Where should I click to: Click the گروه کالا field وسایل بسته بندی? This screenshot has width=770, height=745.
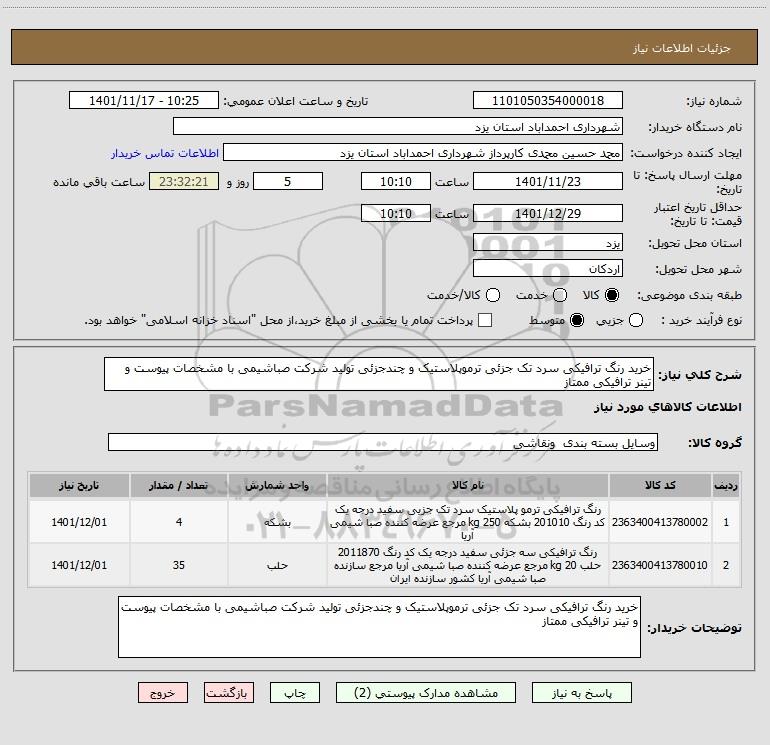click(x=383, y=442)
